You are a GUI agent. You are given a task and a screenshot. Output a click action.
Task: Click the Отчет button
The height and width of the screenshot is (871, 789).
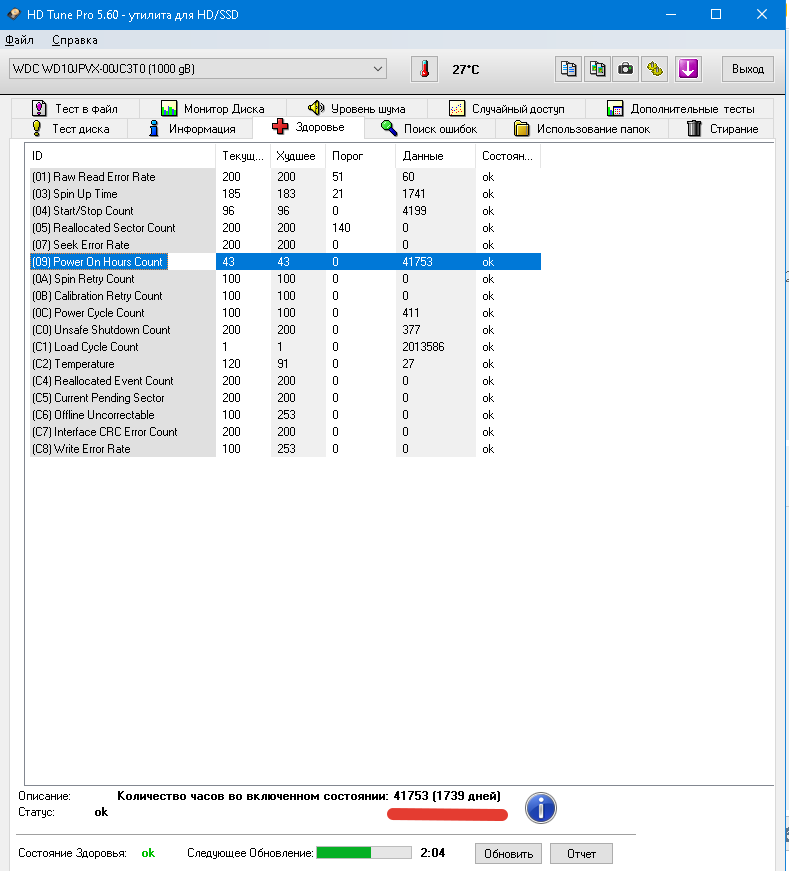[x=581, y=854]
